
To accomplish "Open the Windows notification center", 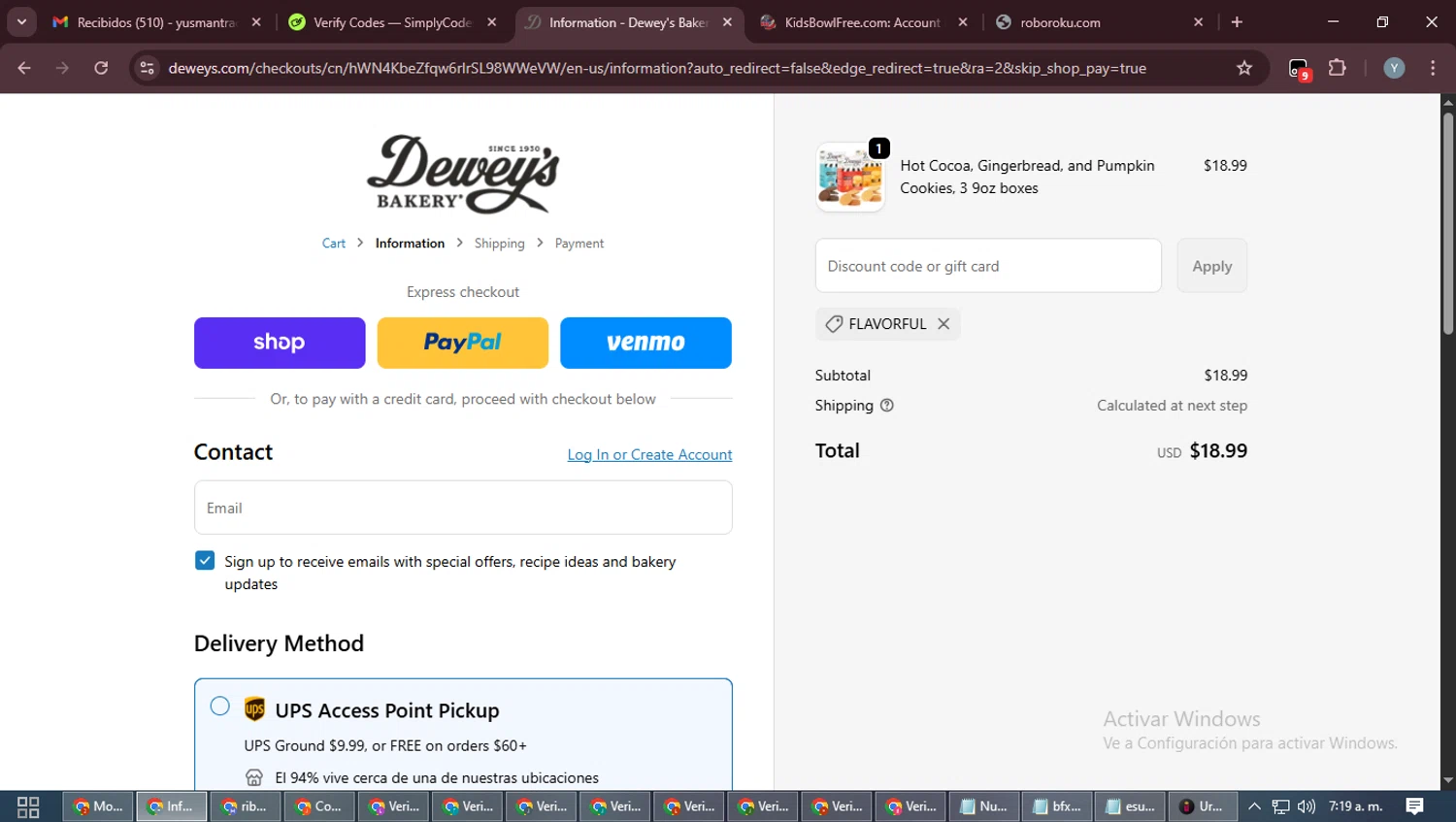I will pyautogui.click(x=1415, y=806).
